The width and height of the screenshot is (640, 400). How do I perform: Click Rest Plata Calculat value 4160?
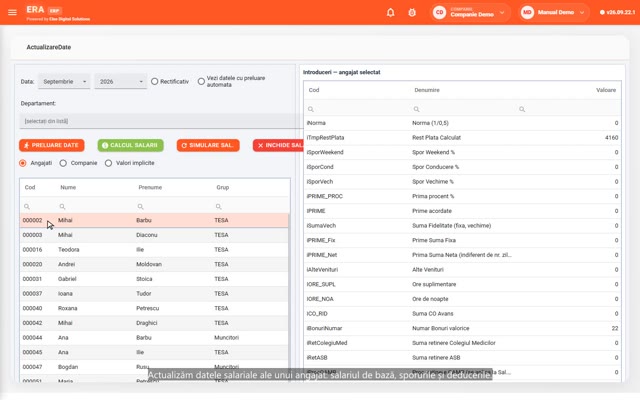click(611, 138)
